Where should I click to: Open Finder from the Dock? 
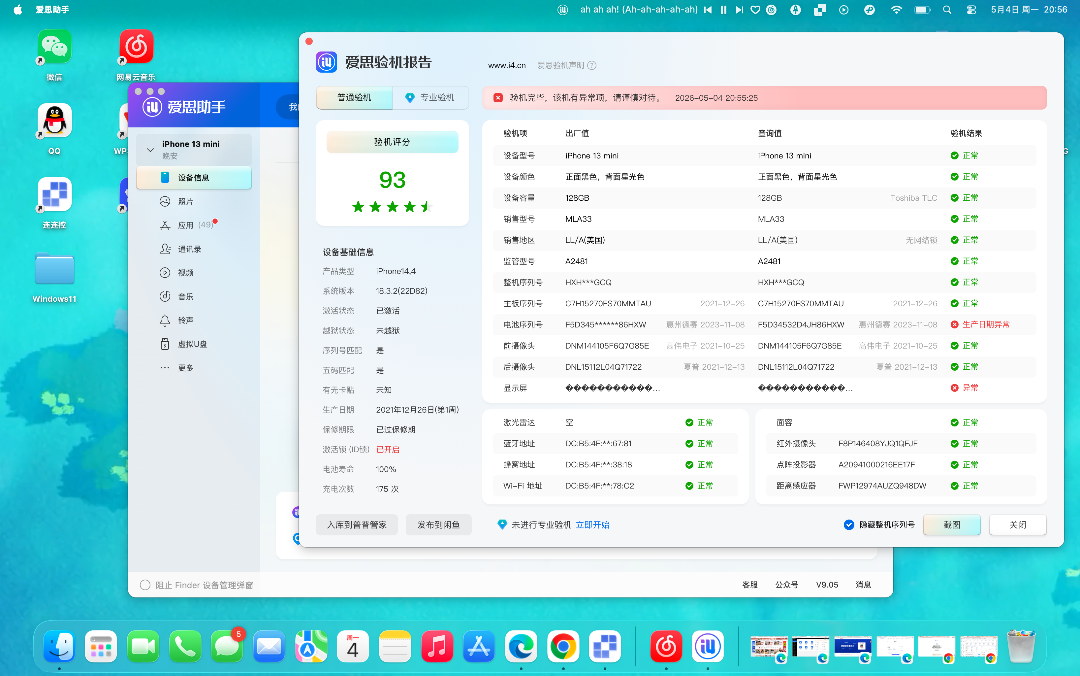pyautogui.click(x=59, y=647)
